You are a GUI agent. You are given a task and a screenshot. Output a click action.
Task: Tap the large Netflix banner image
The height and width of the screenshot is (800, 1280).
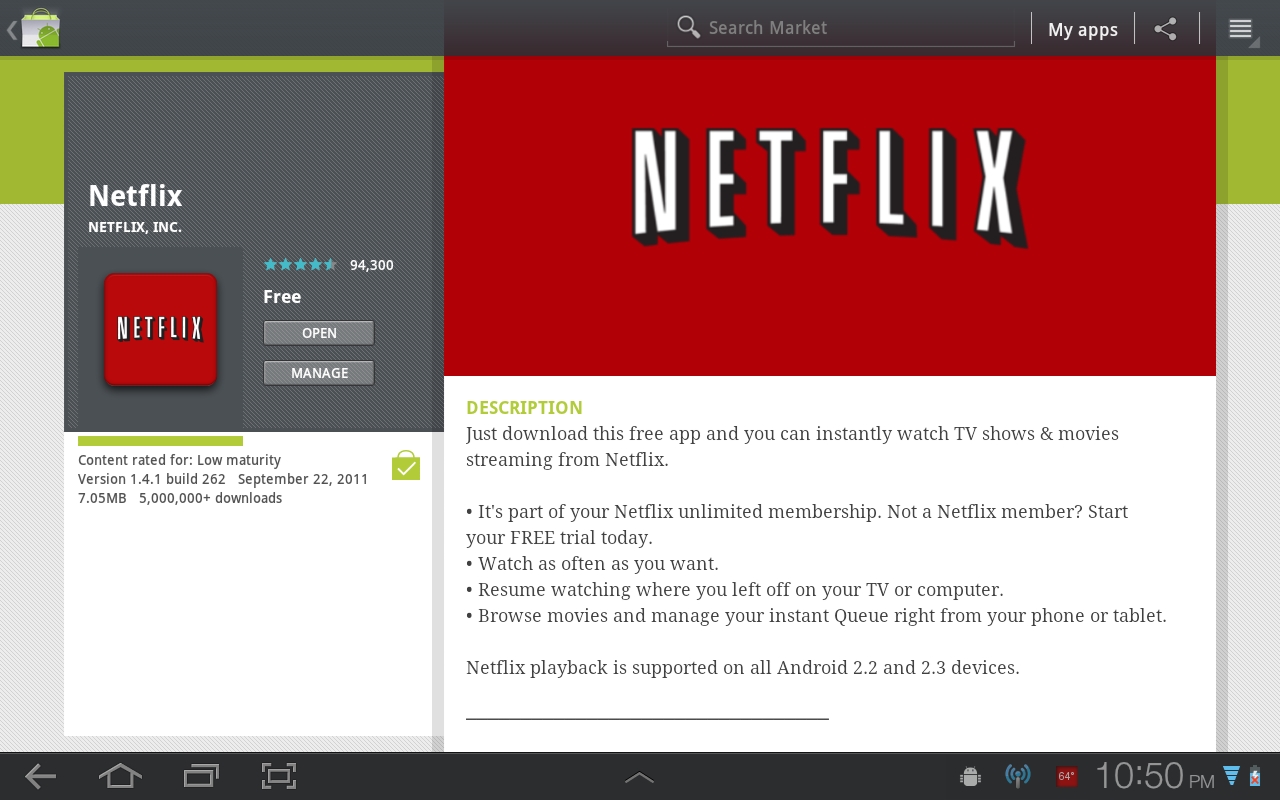[x=830, y=216]
